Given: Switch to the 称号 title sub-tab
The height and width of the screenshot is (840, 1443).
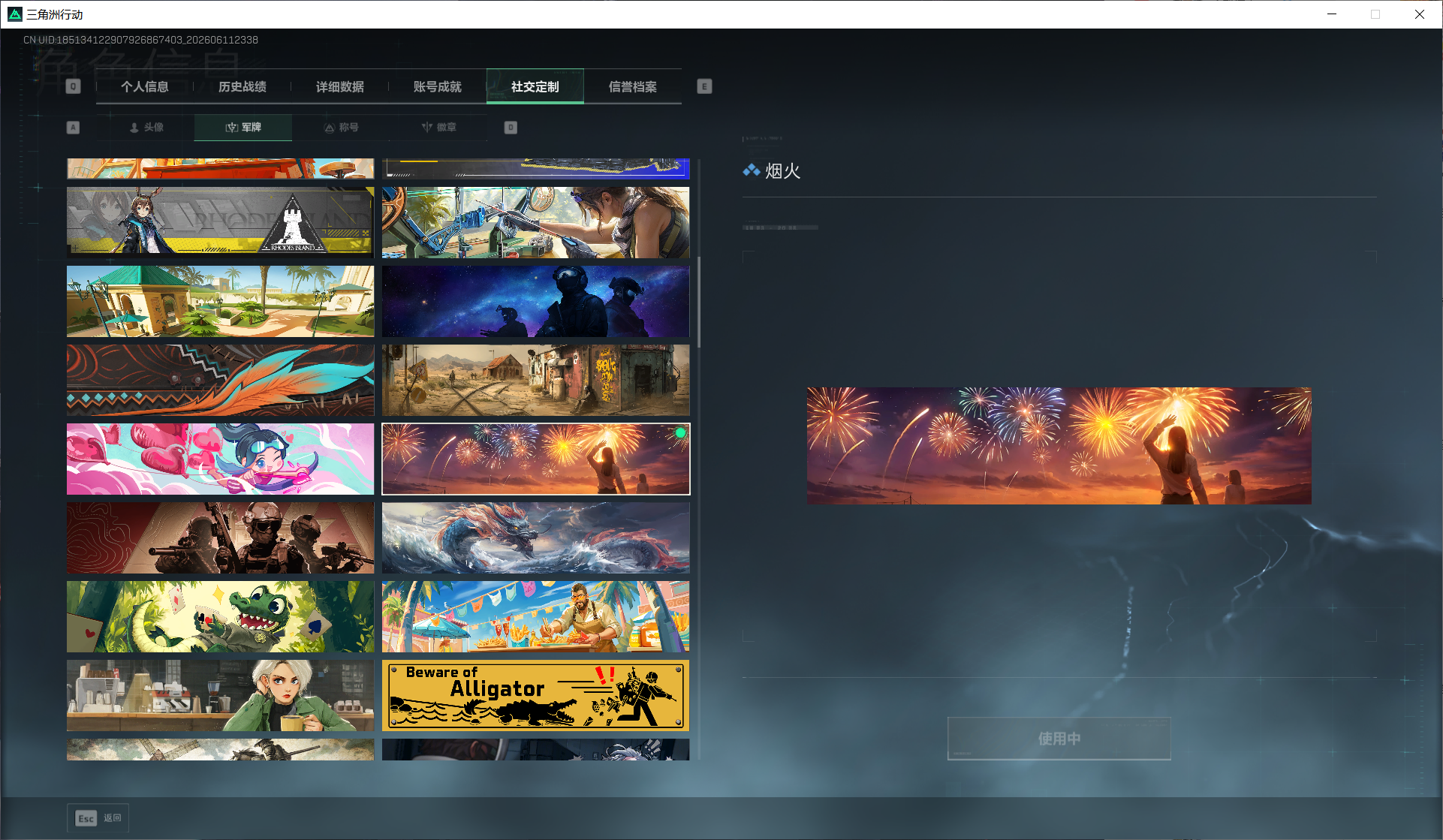Looking at the screenshot, I should (341, 128).
